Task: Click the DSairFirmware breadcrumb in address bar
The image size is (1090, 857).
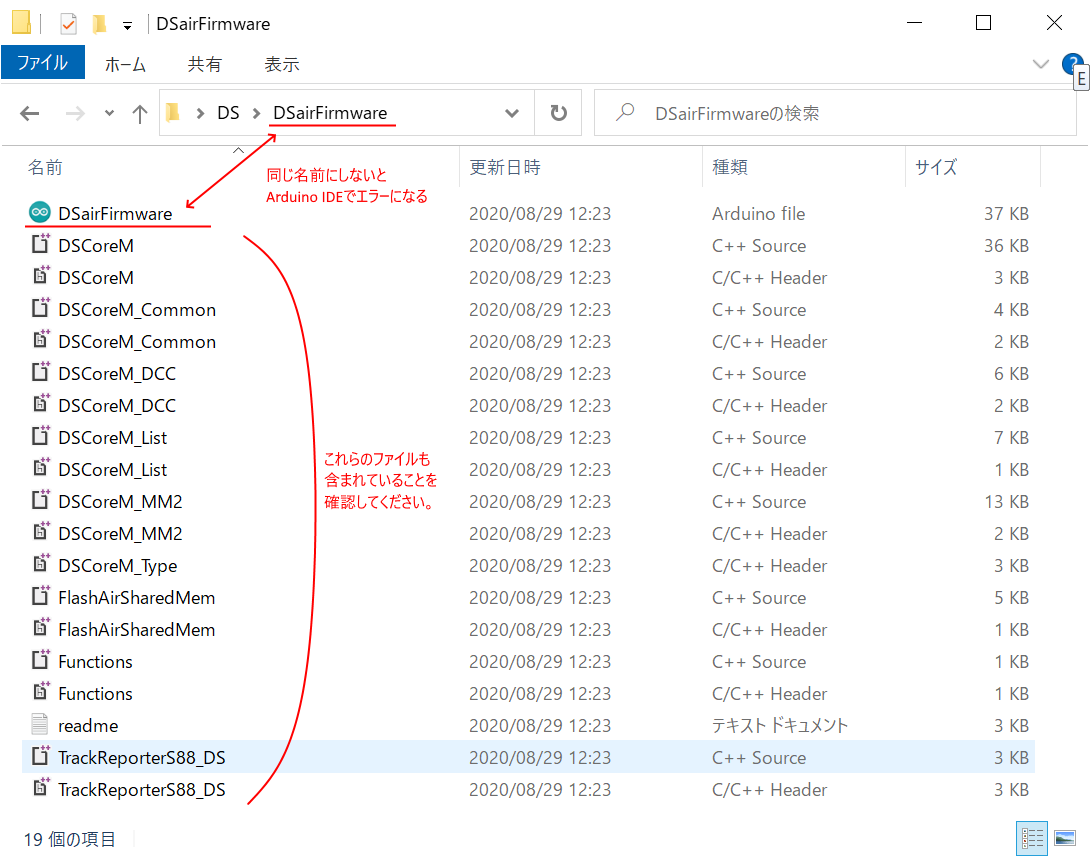Action: coord(330,113)
